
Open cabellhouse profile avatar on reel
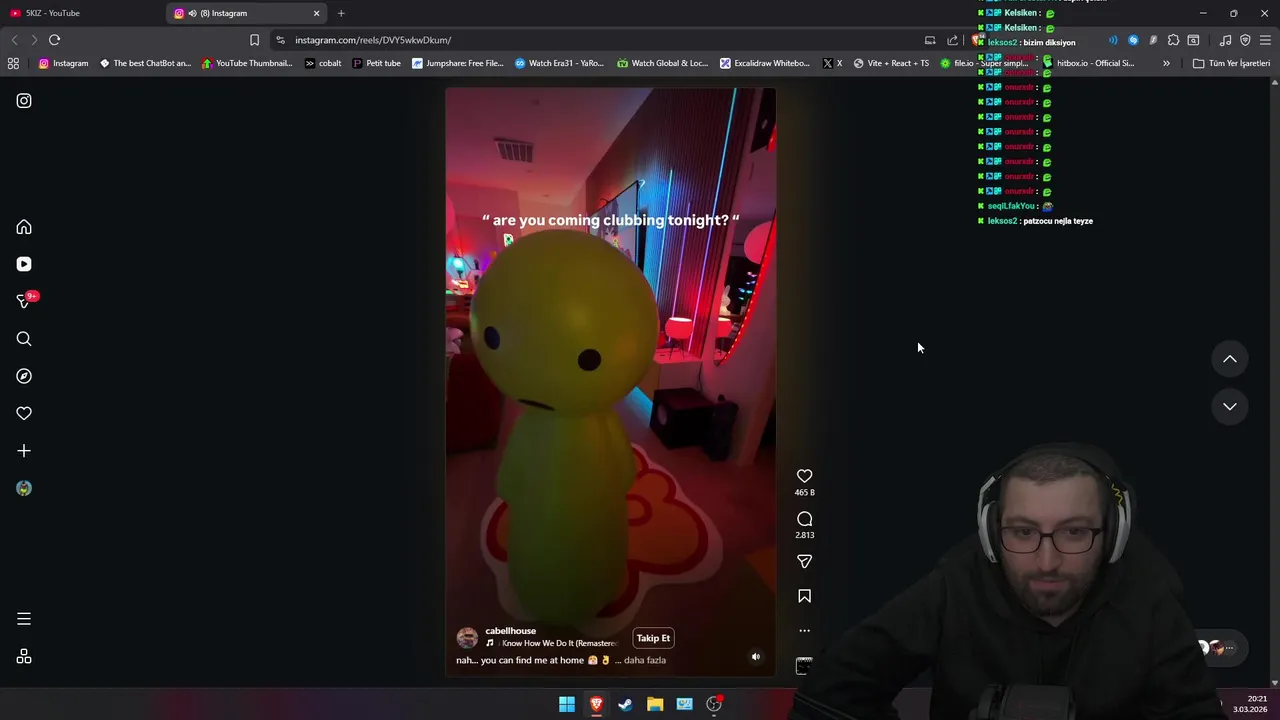tap(467, 638)
